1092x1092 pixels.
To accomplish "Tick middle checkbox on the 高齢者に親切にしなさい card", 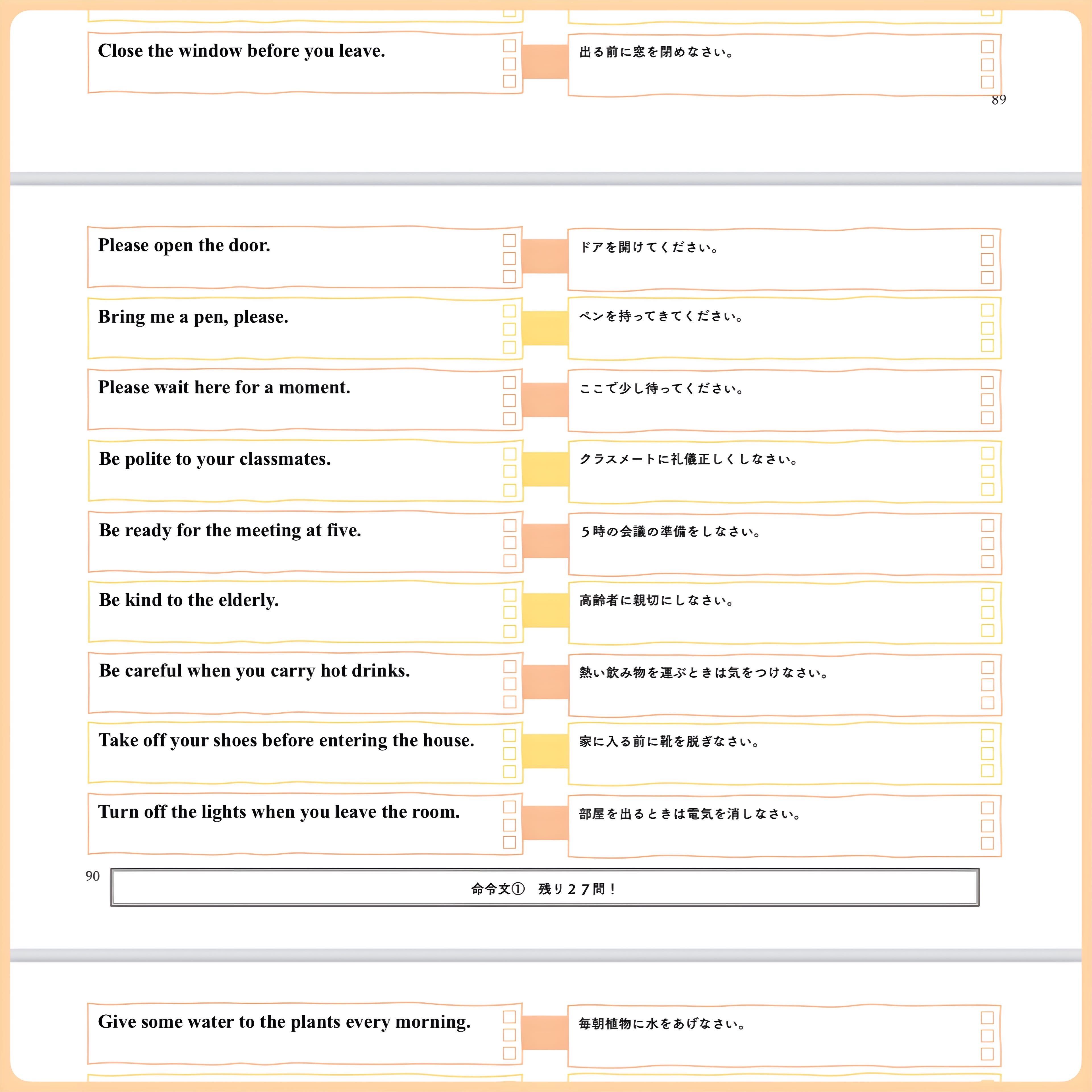I will pyautogui.click(x=987, y=613).
